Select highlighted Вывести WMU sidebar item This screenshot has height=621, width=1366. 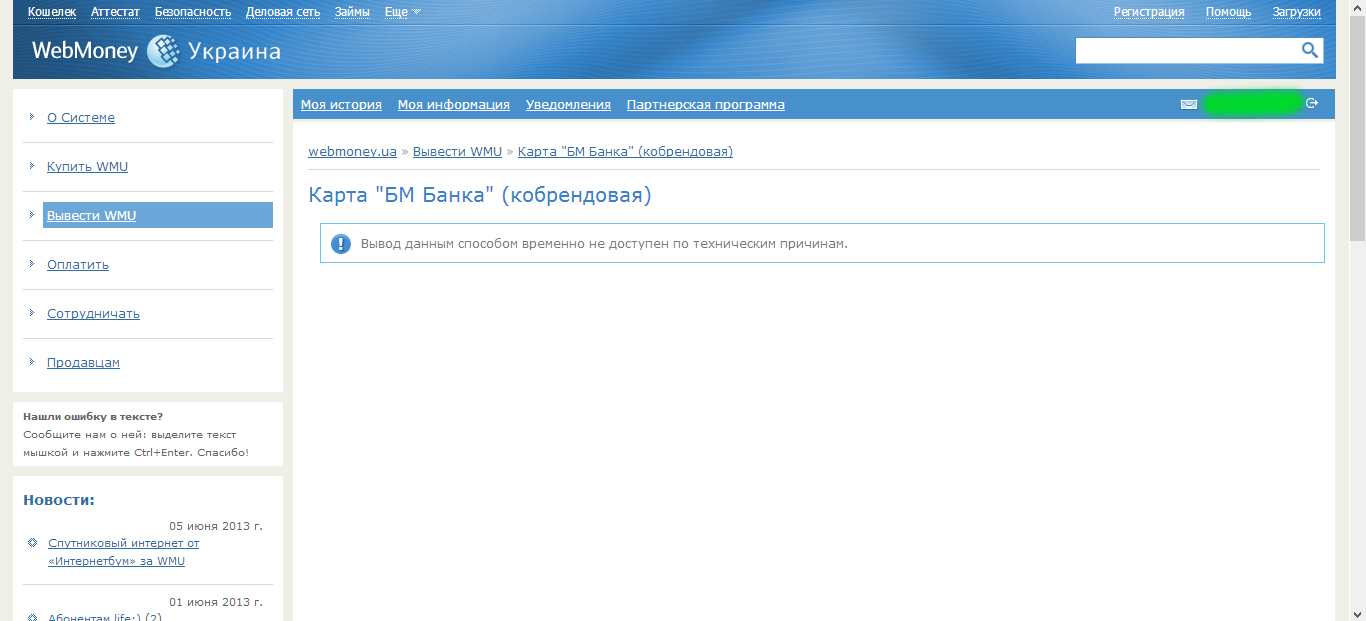point(158,215)
